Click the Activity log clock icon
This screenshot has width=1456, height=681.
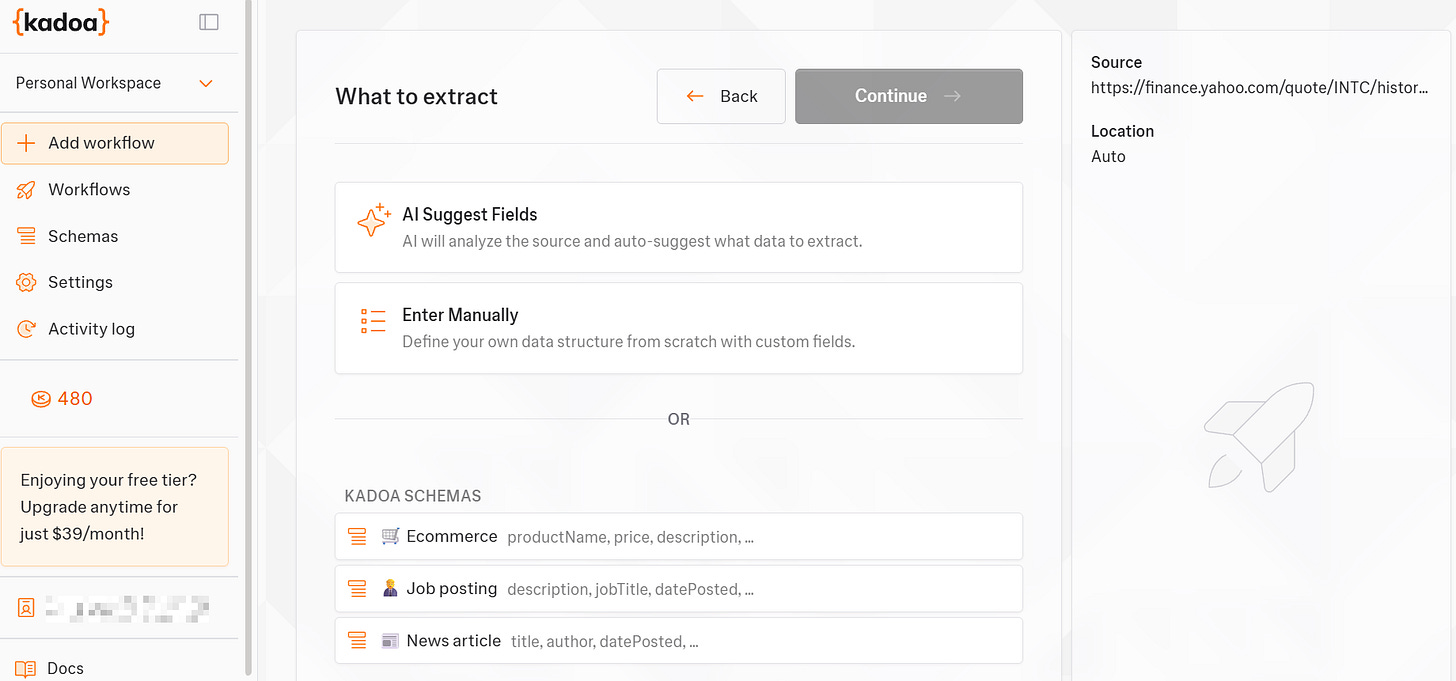pyautogui.click(x=27, y=328)
